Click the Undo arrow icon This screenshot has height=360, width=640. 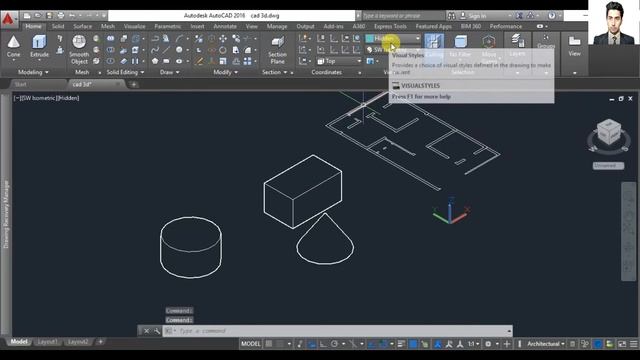[x=72, y=16]
